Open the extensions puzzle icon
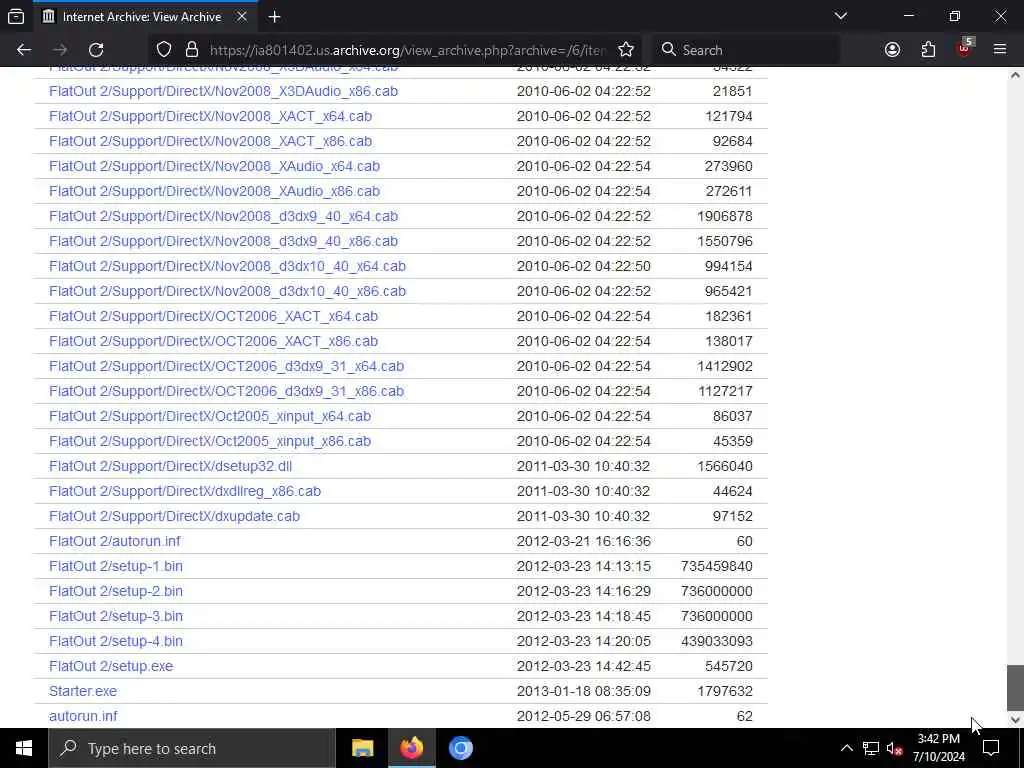Viewport: 1024px width, 768px height. (x=928, y=50)
